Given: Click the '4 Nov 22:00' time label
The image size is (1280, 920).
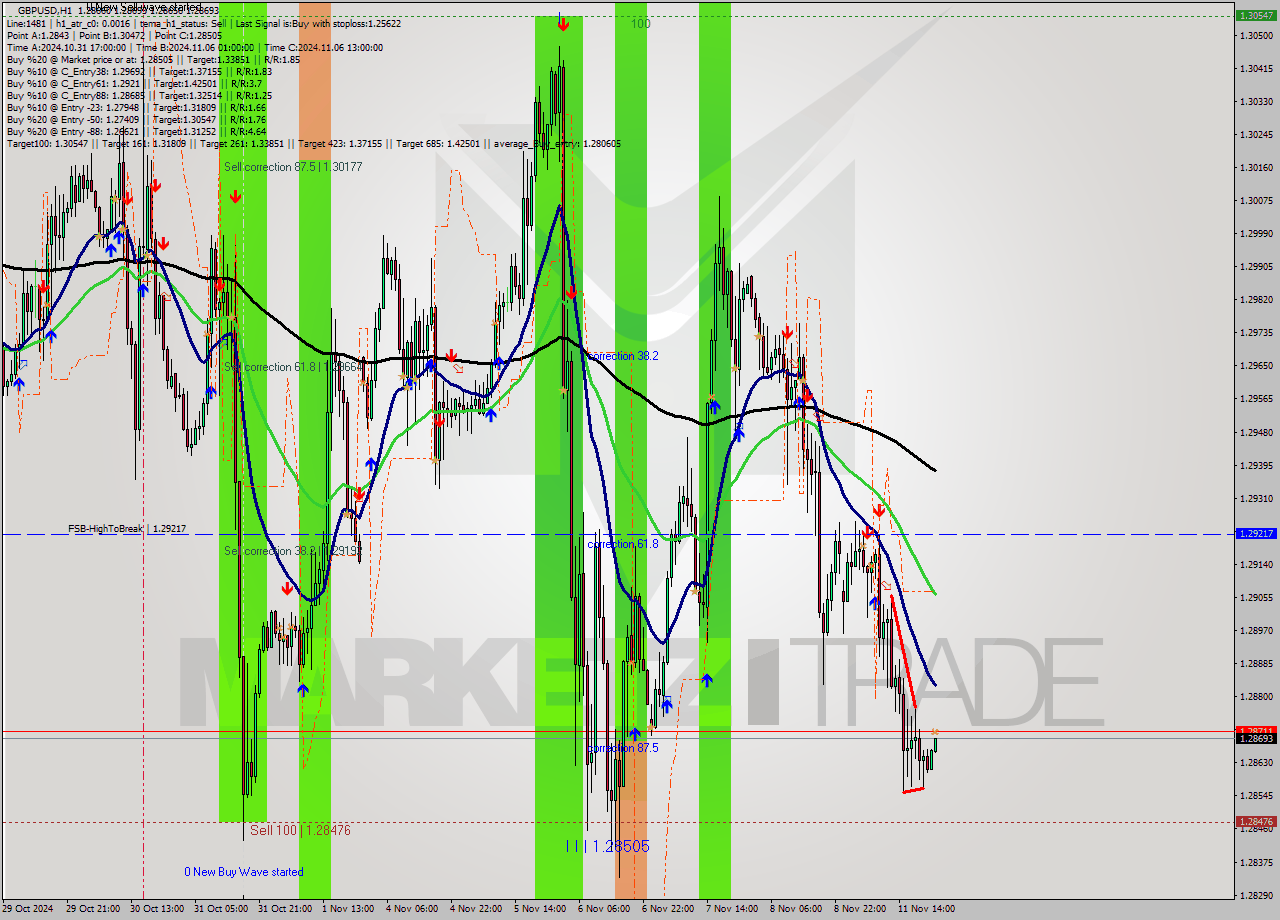Looking at the screenshot, I should pyautogui.click(x=476, y=909).
